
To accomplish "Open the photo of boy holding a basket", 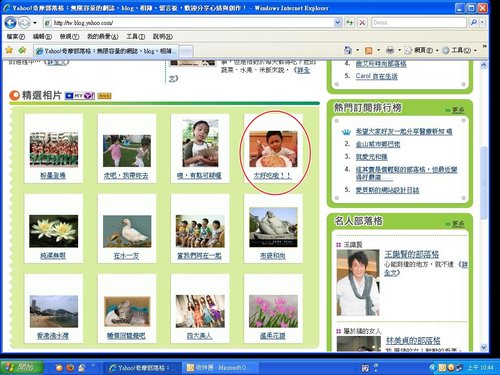I will coord(200,143).
